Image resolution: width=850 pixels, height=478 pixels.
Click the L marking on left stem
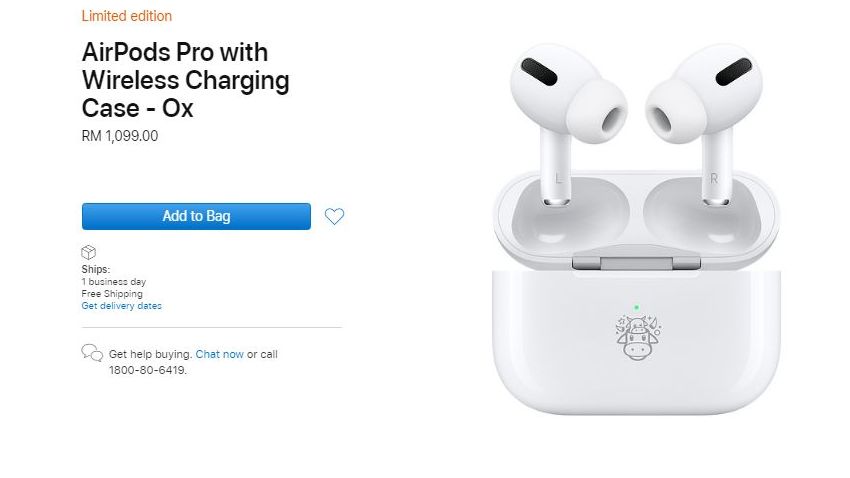click(559, 178)
